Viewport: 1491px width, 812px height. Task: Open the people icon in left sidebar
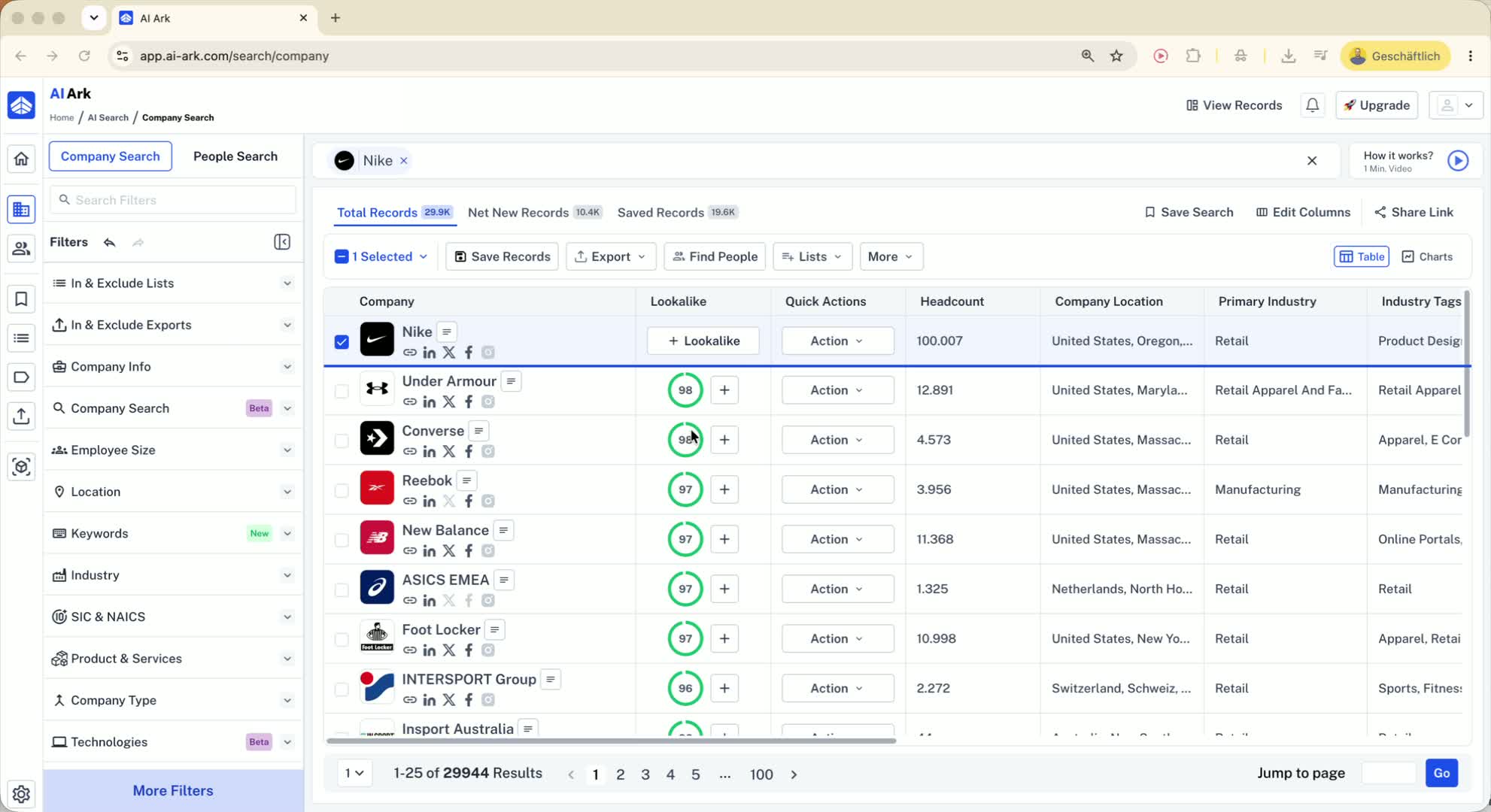(21, 248)
